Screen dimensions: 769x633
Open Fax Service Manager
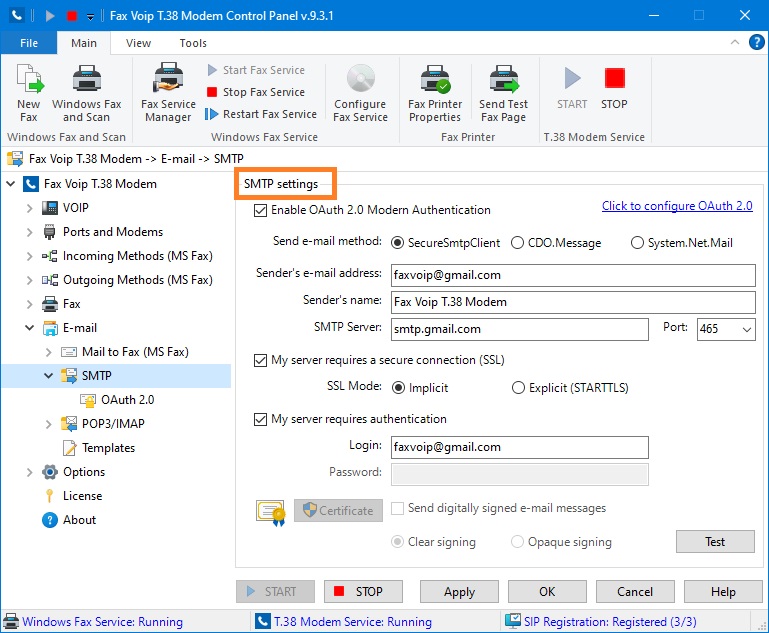(168, 93)
